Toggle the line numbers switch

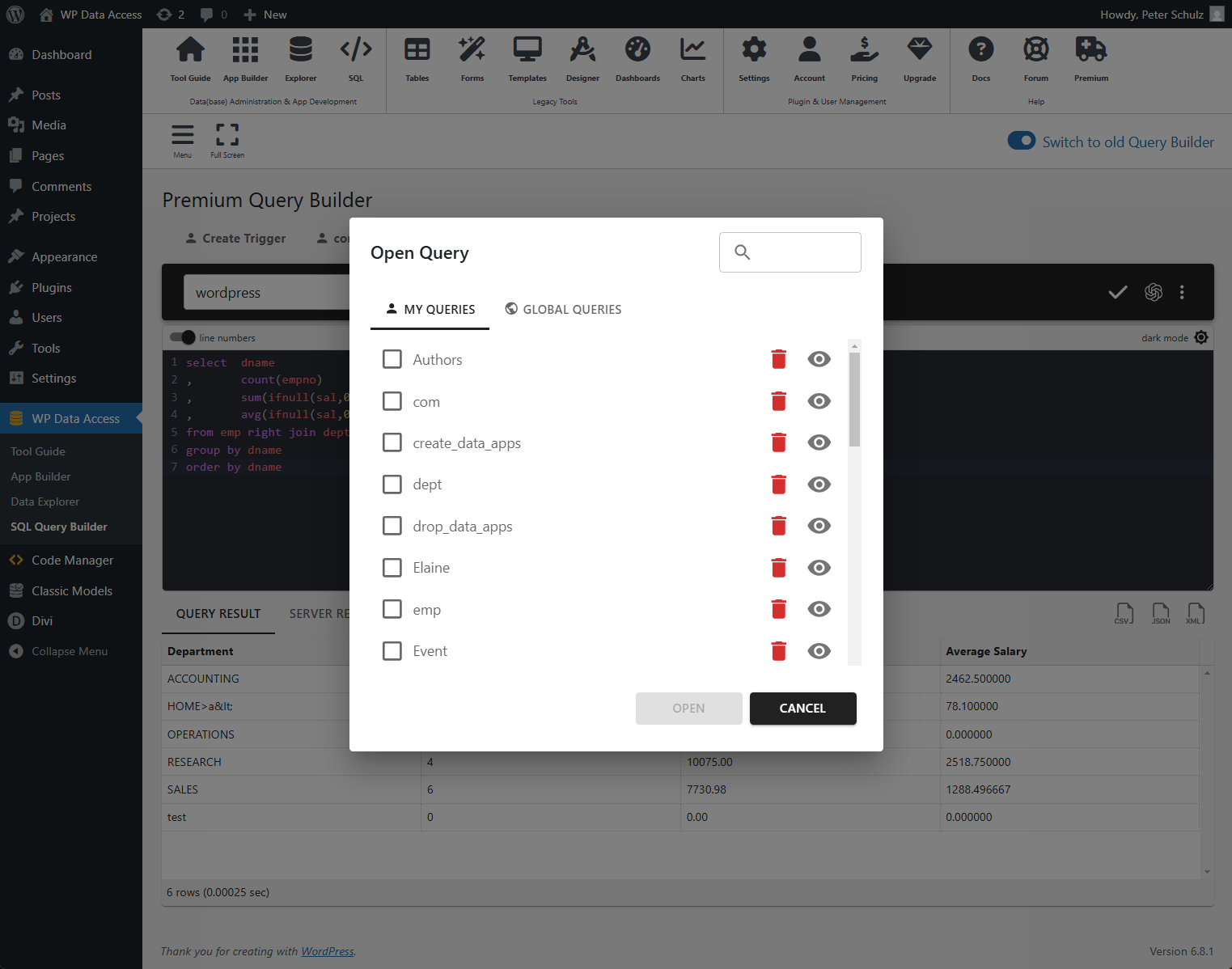point(183,337)
